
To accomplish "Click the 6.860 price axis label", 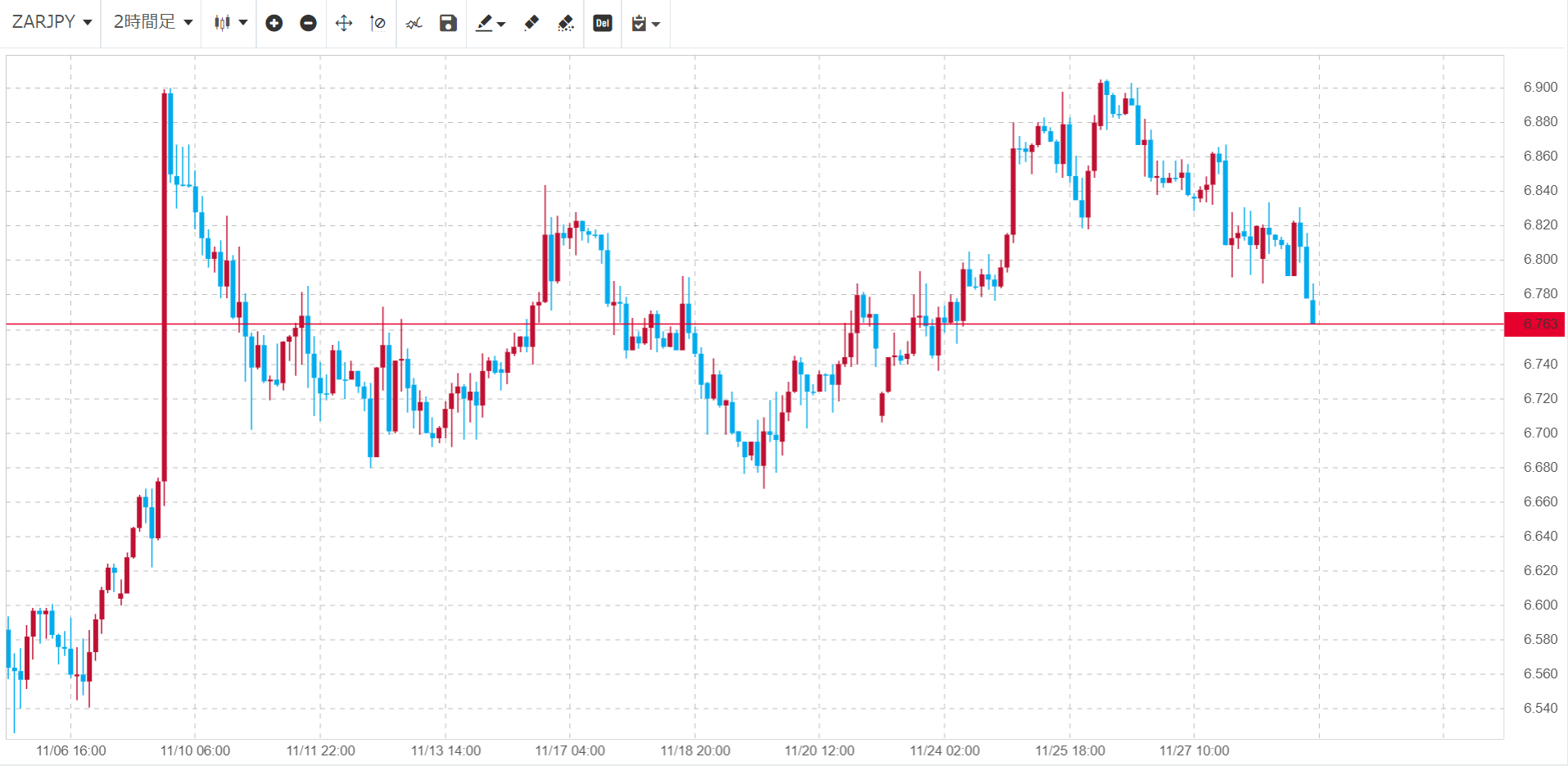I will (1540, 156).
